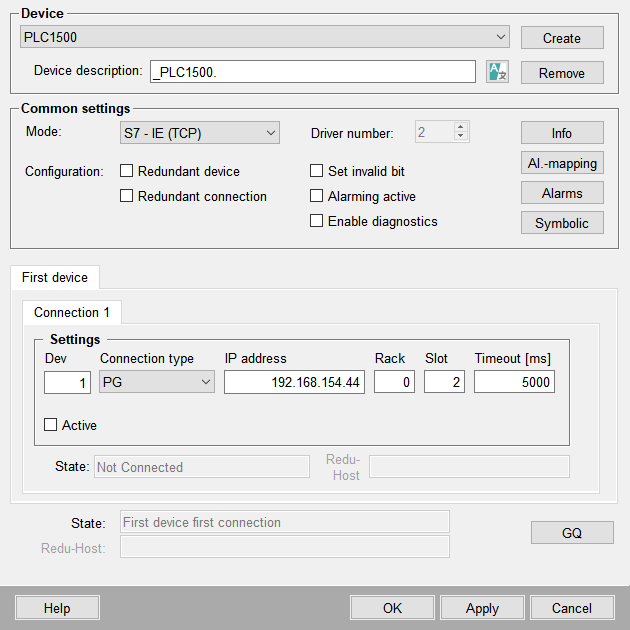Click the Common settings group label
The width and height of the screenshot is (630, 630).
(76, 108)
